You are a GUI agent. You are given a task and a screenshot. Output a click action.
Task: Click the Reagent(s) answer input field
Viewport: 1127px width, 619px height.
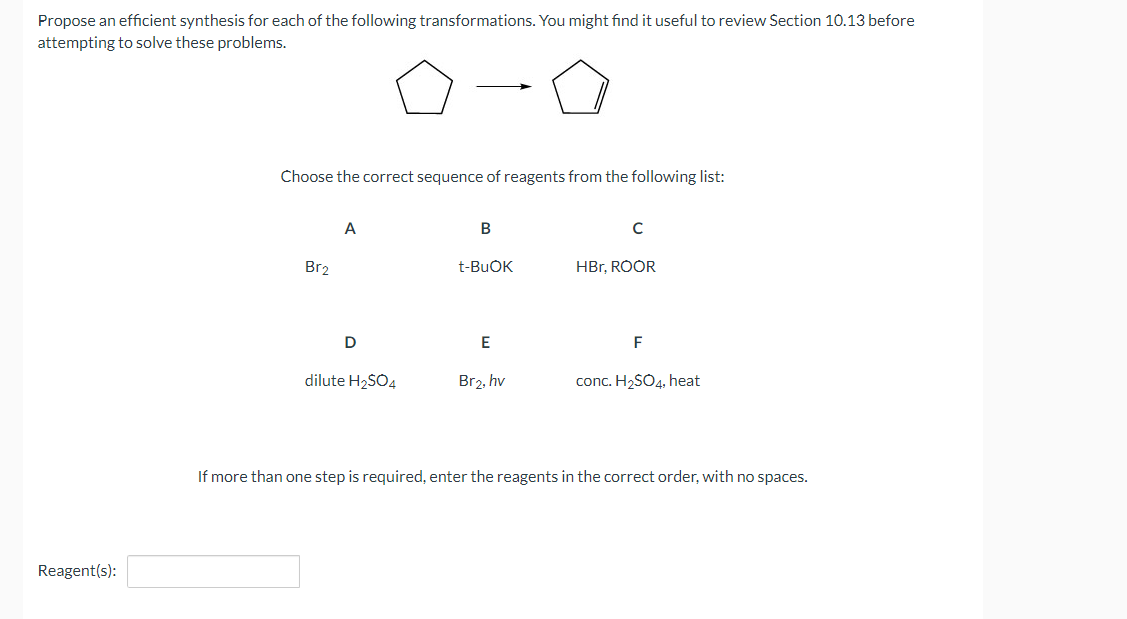click(x=213, y=571)
